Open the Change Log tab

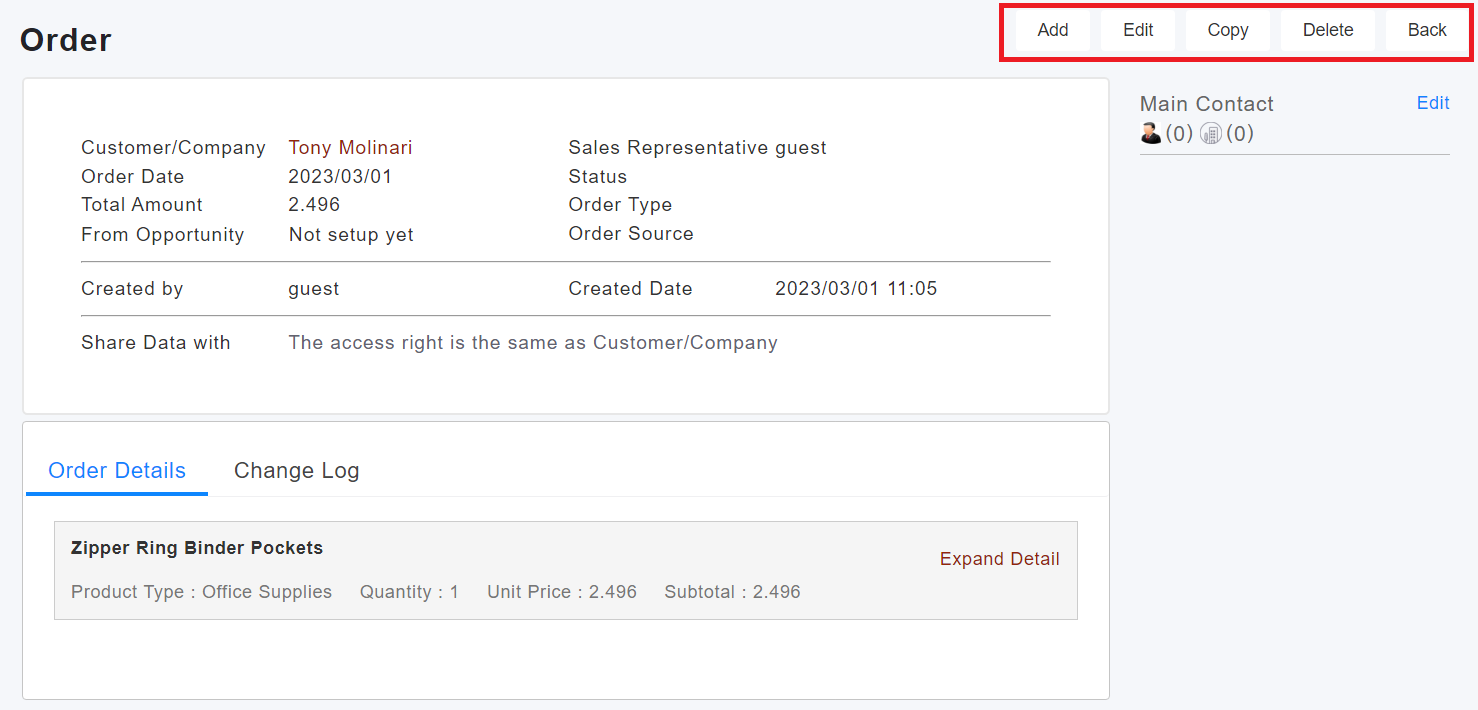click(x=296, y=471)
